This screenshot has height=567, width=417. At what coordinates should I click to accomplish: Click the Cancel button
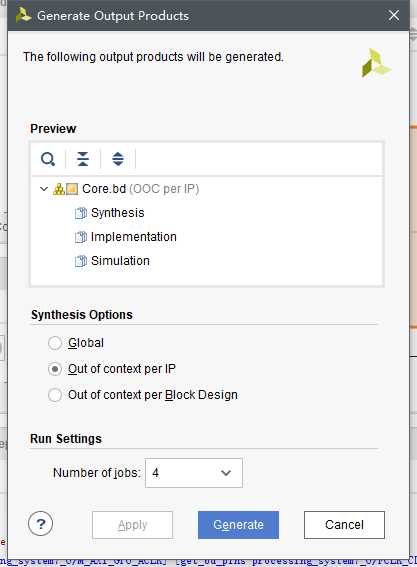(344, 525)
